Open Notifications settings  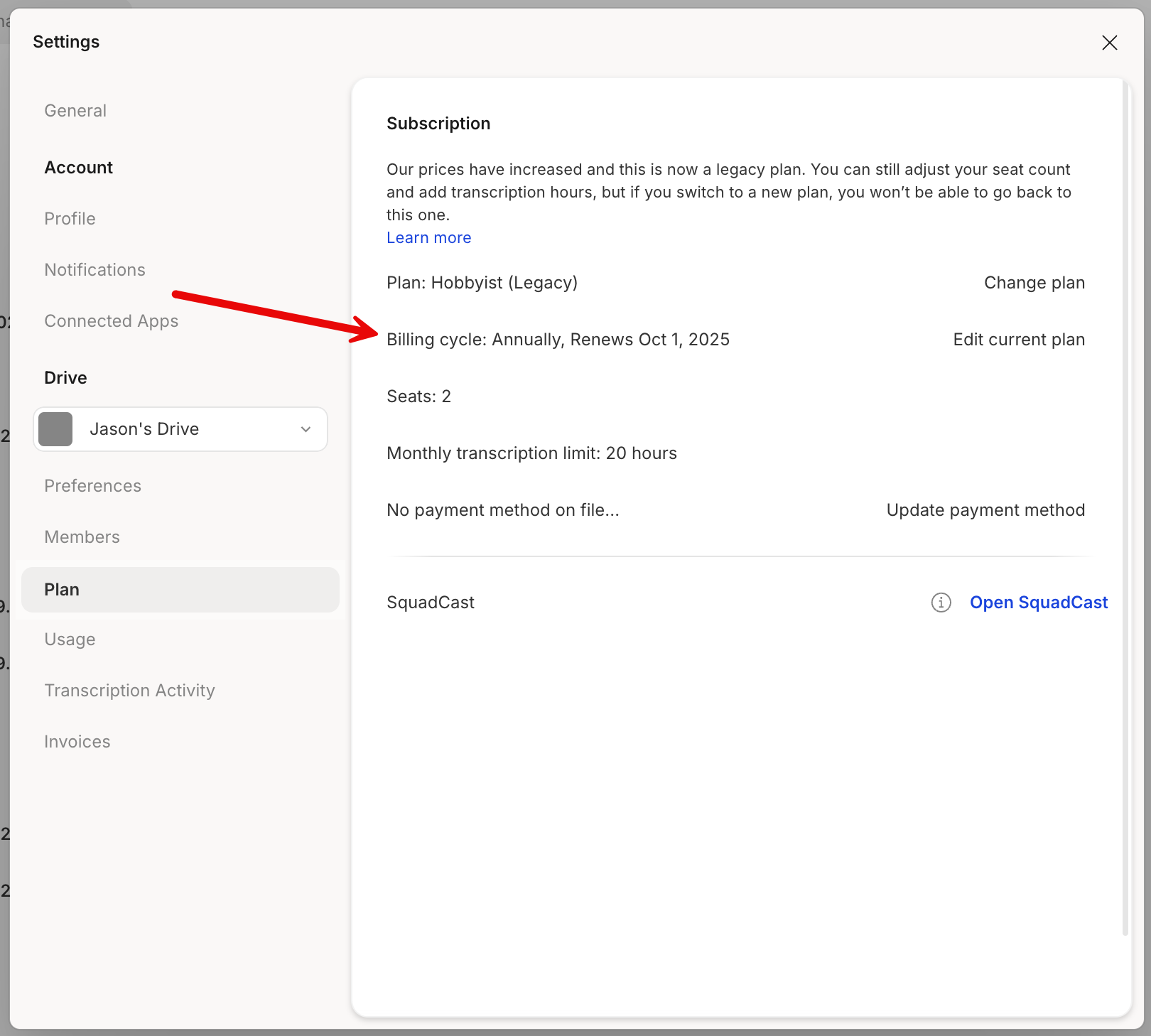tap(94, 270)
